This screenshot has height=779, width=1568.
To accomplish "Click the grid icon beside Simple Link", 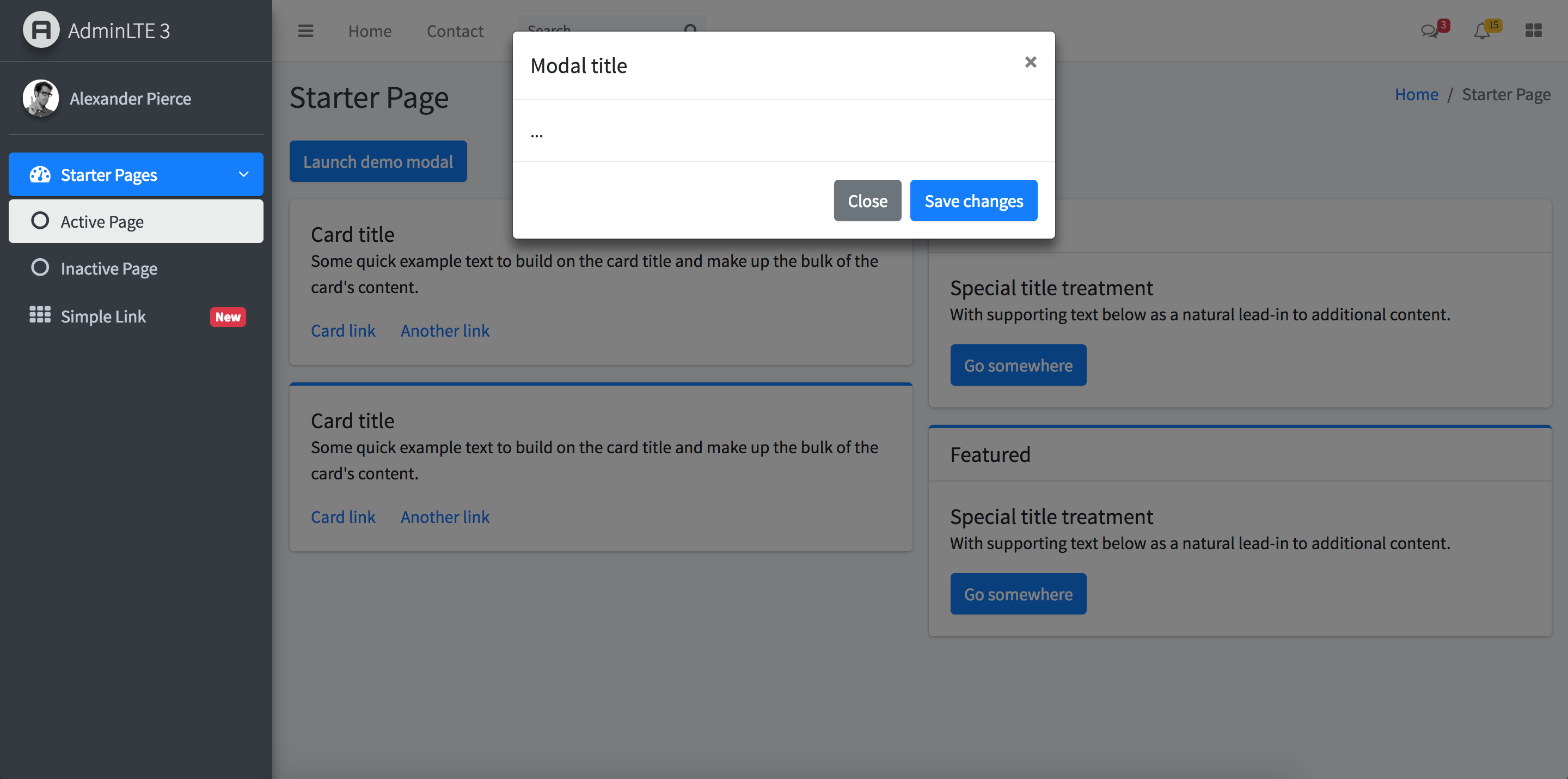I will pyautogui.click(x=39, y=315).
